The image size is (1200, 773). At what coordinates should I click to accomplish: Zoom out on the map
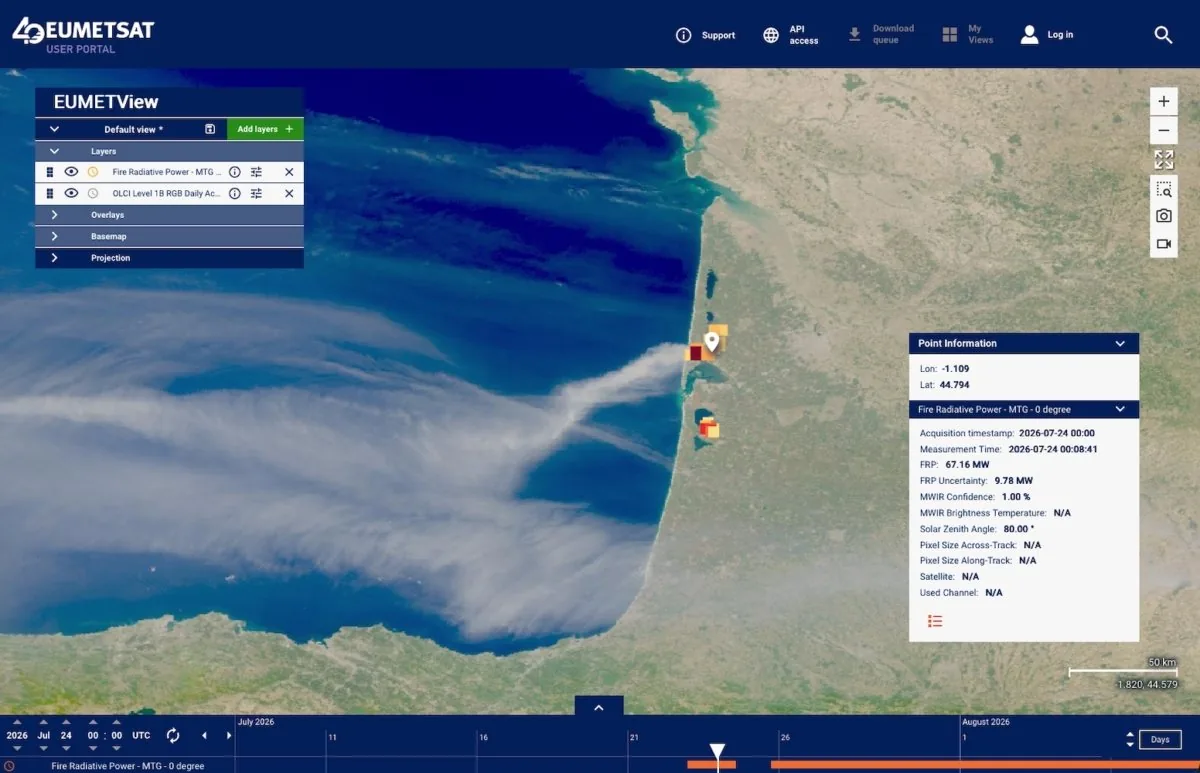pos(1163,130)
